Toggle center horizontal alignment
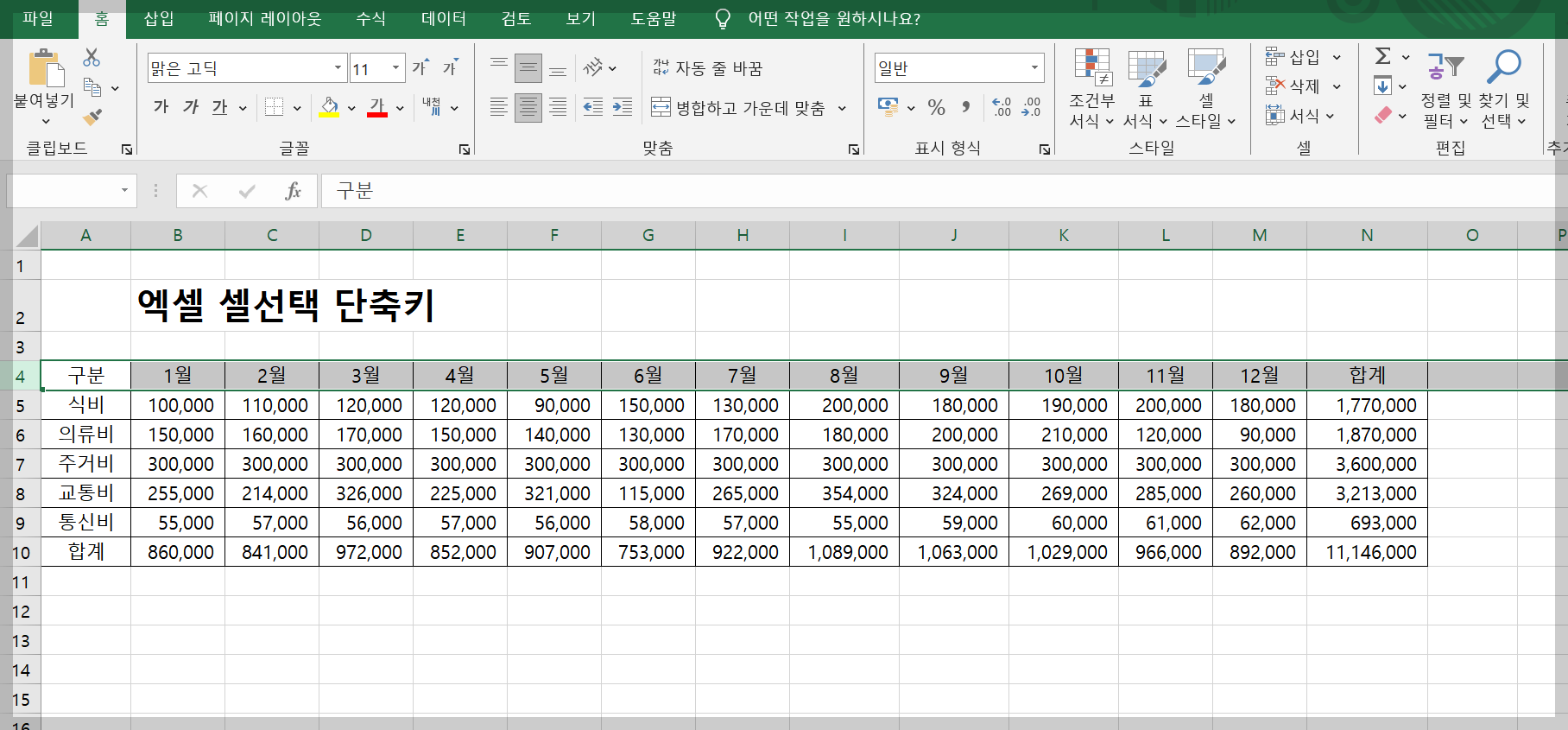Viewport: 1568px width, 730px height. point(528,107)
